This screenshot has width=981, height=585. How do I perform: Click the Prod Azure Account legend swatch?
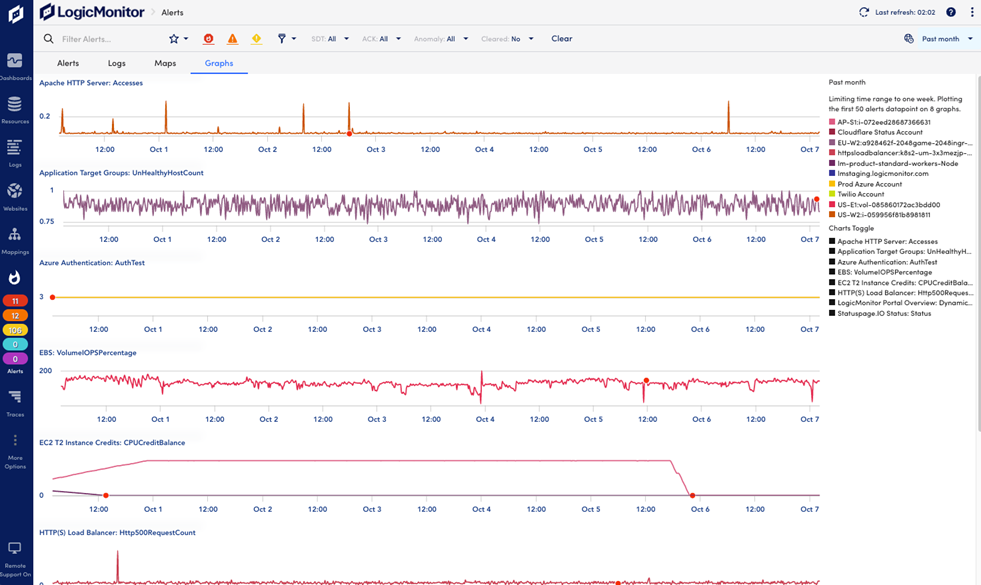832,184
